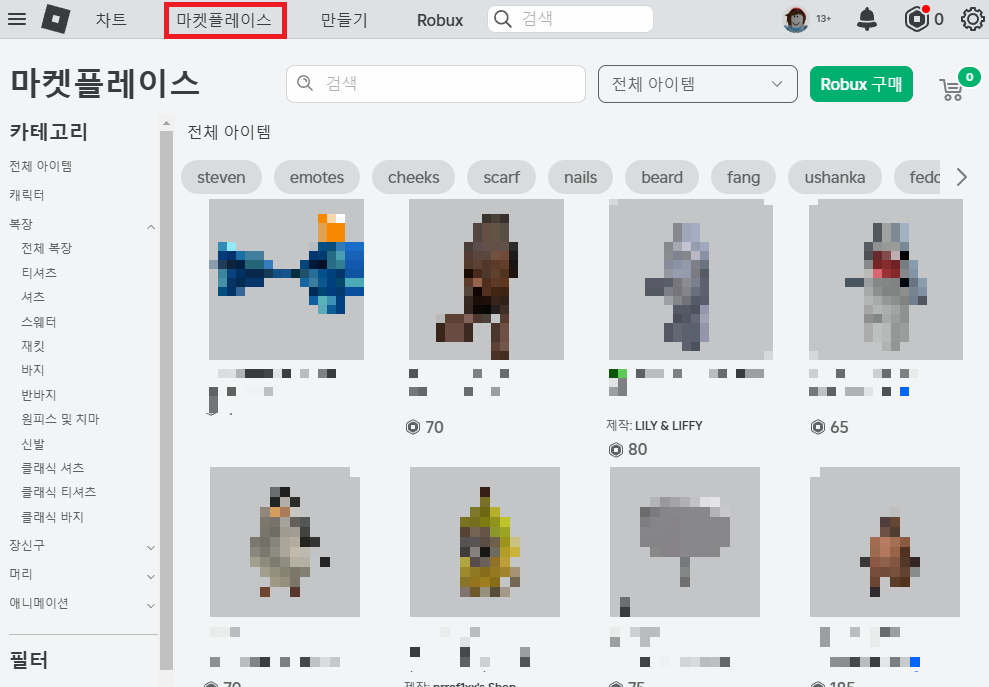The width and height of the screenshot is (989, 687).
Task: Select 클래식 셔츠 subcategory
Action: (52, 468)
